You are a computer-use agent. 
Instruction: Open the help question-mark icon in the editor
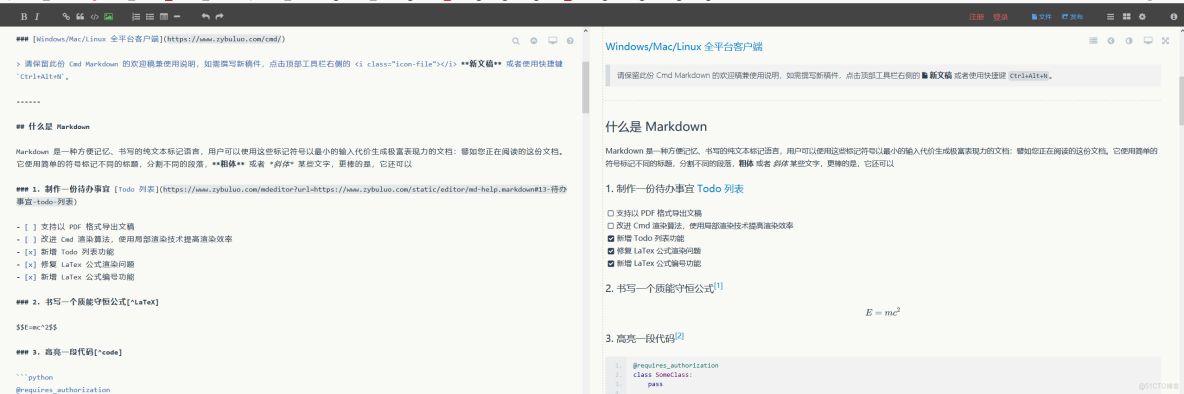point(570,41)
